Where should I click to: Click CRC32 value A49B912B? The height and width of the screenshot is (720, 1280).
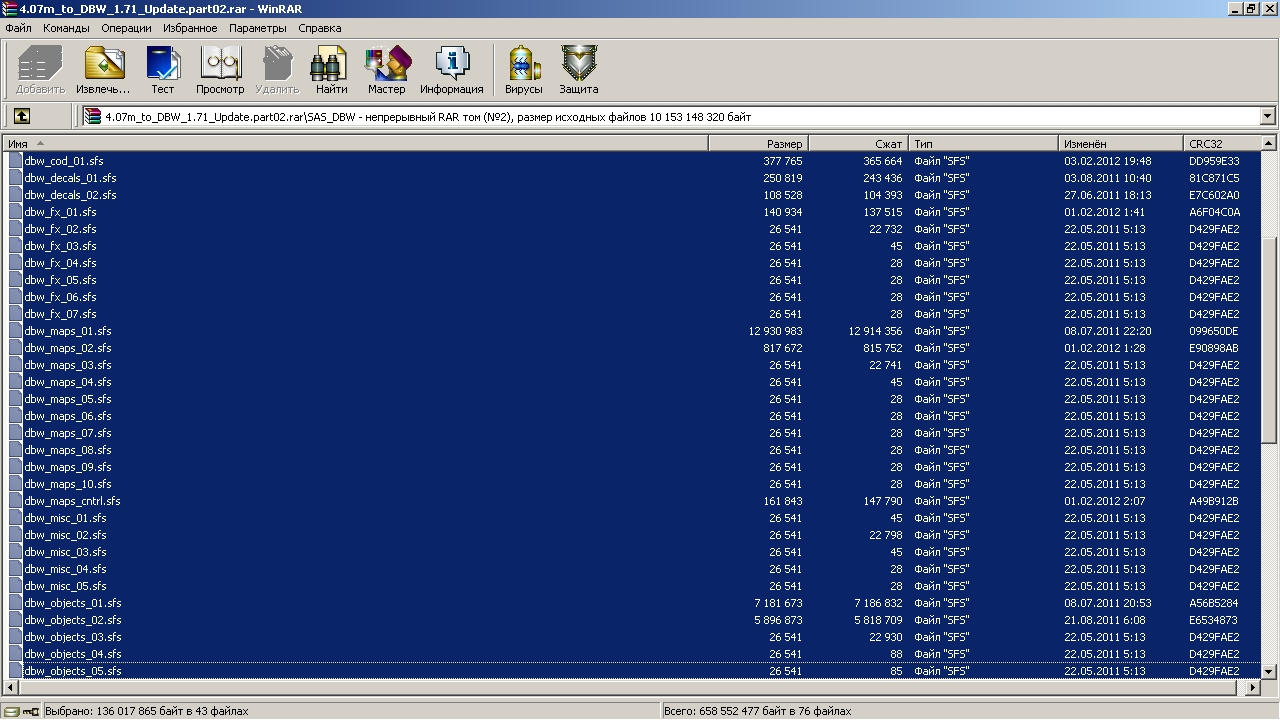[x=1214, y=501]
